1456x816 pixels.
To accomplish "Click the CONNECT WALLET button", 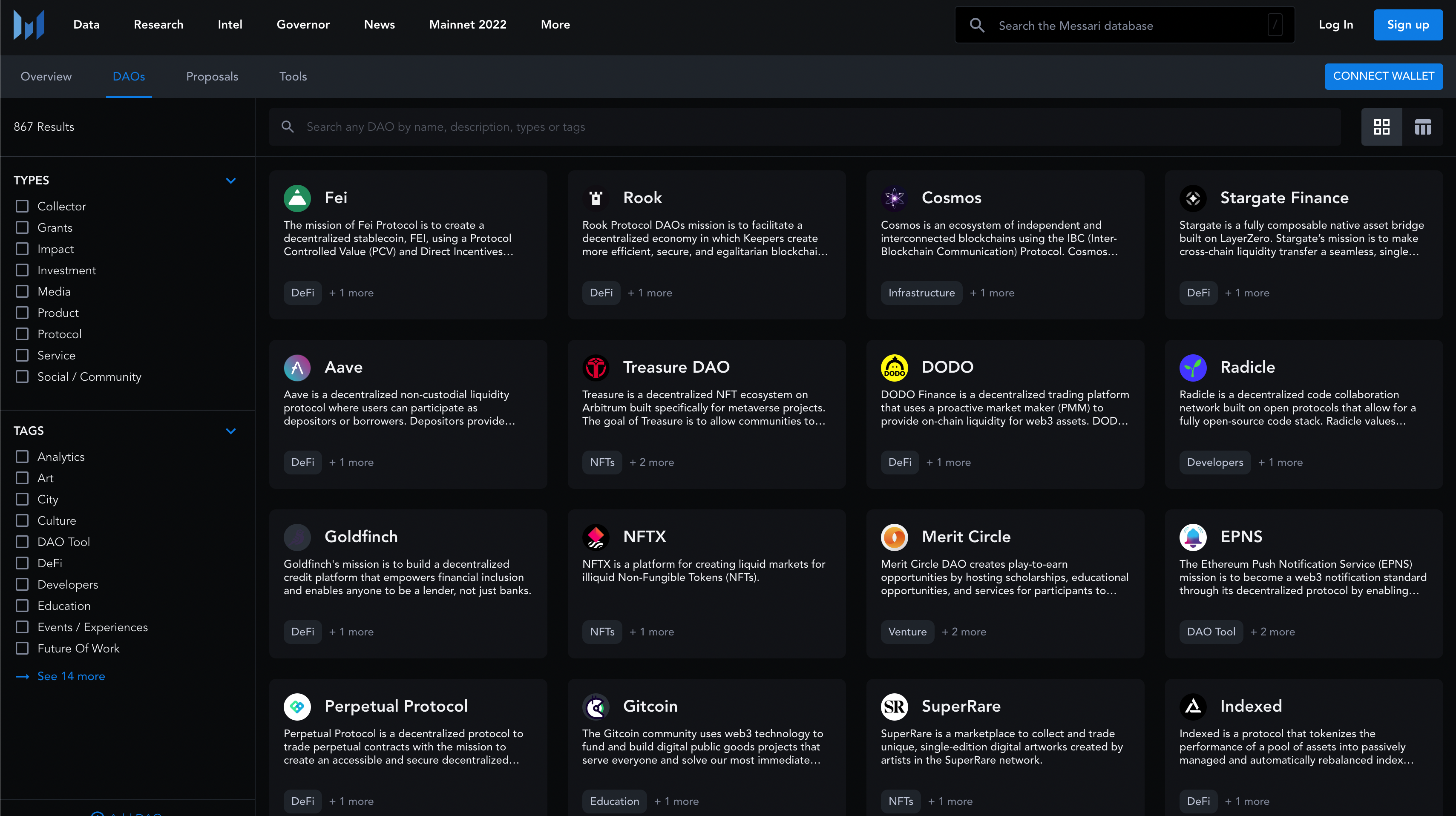I will click(1383, 76).
